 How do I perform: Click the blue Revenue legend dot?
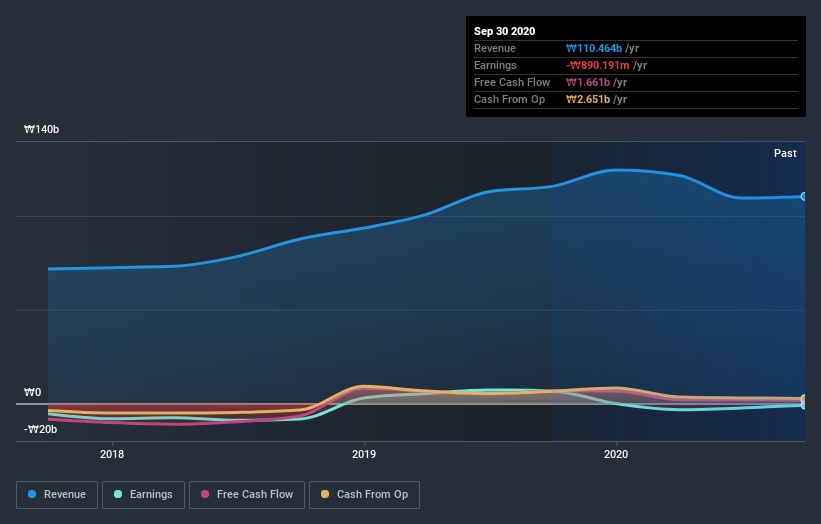(x=32, y=494)
